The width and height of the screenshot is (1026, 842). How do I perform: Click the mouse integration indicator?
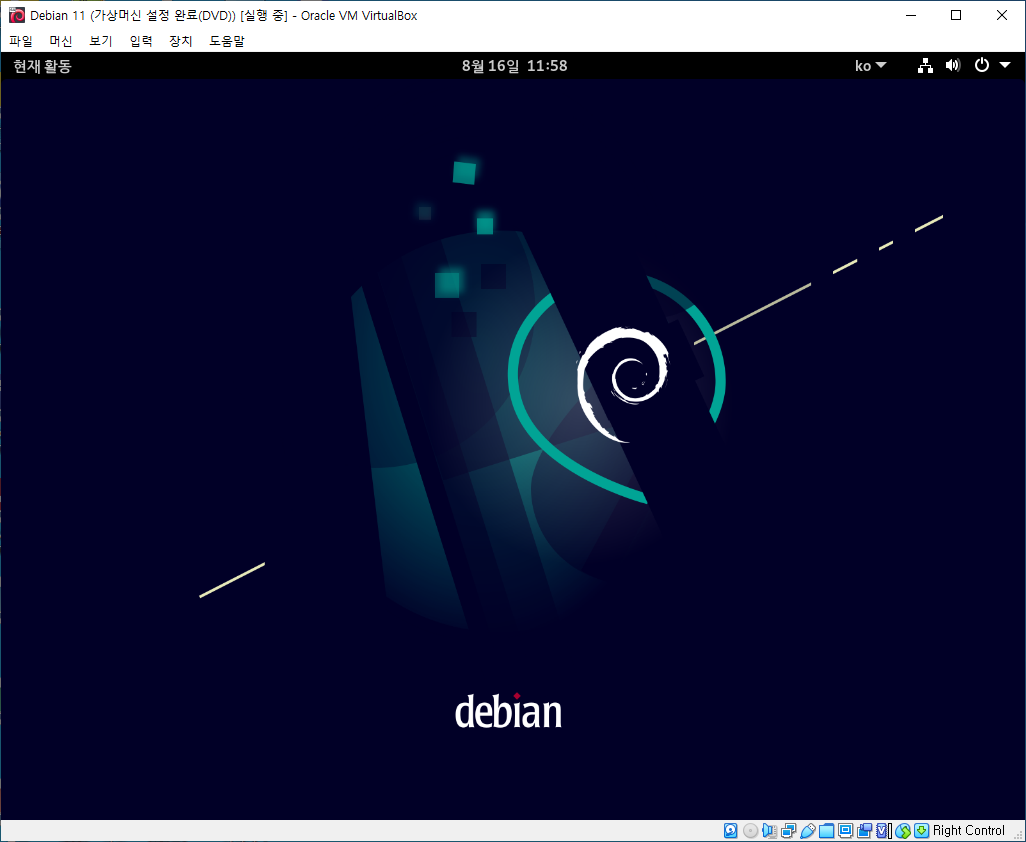pos(903,831)
